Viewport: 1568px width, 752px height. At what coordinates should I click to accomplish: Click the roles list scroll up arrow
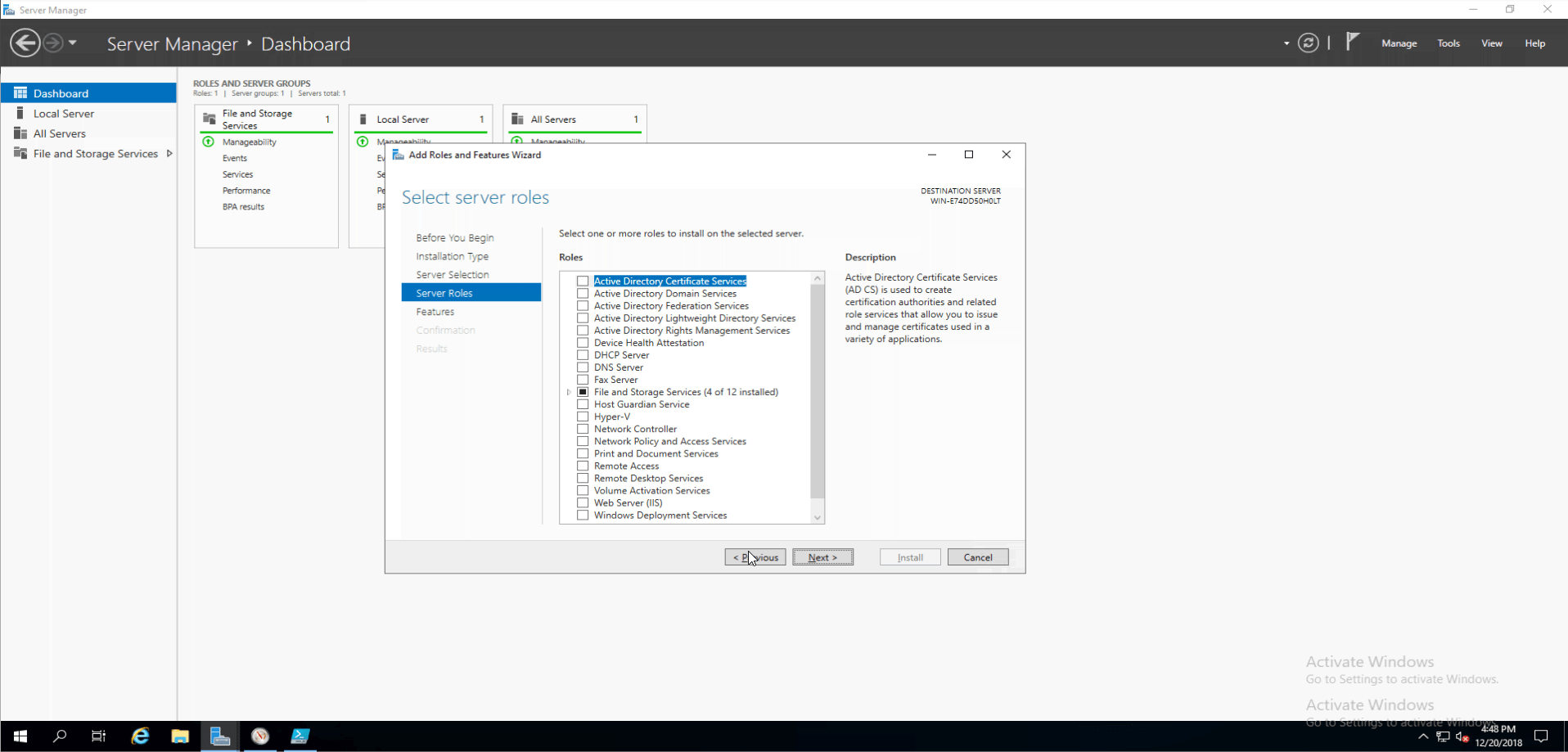(x=817, y=278)
